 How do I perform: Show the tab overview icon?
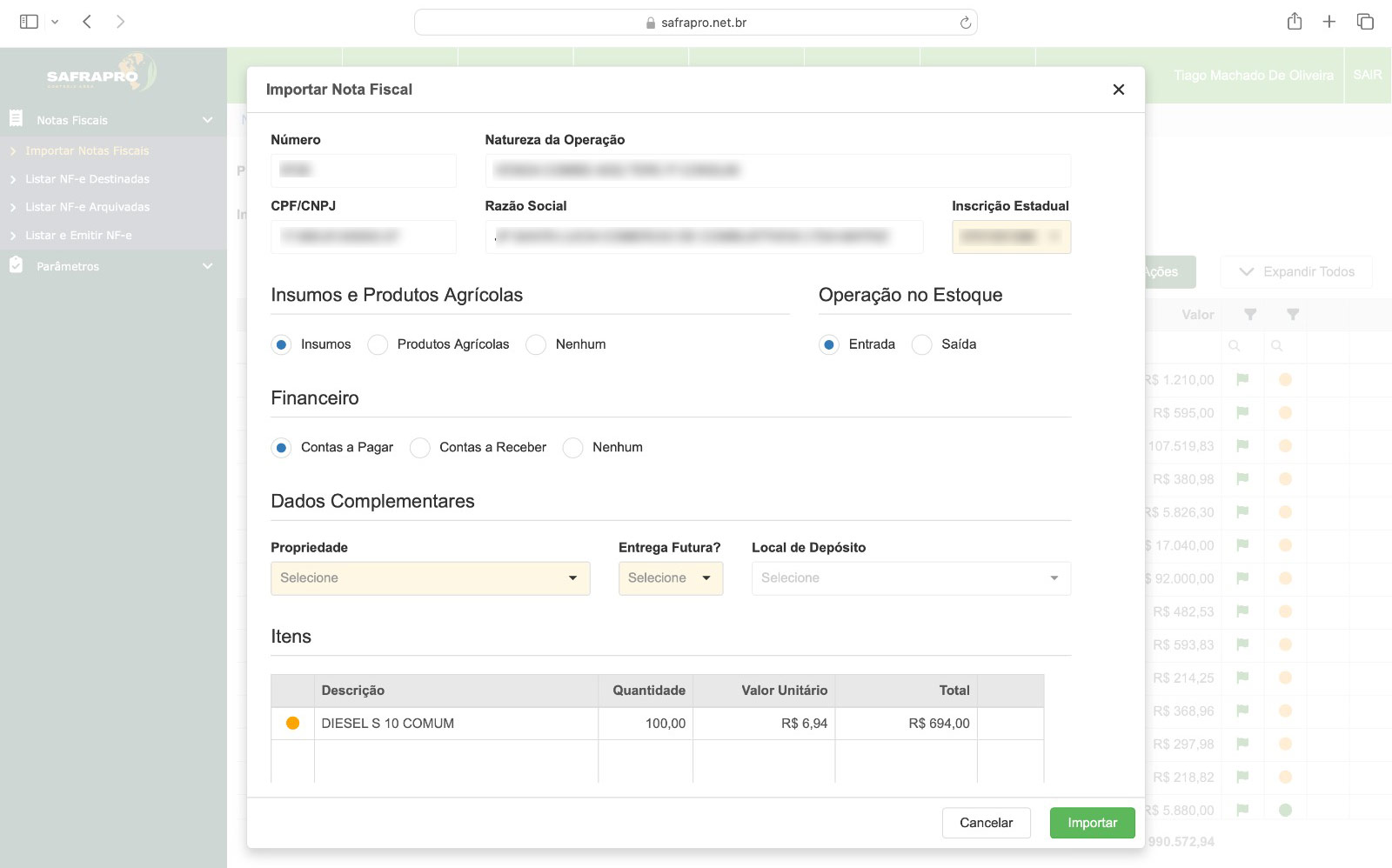point(1364,22)
